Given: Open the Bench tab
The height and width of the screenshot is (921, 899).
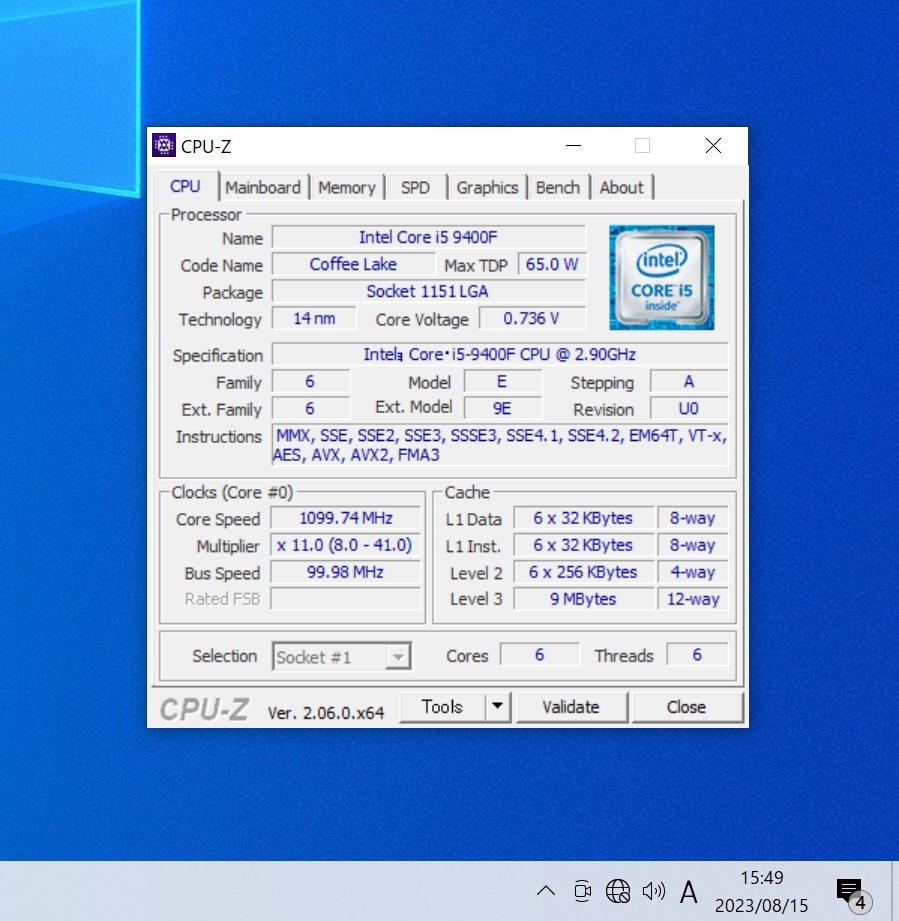Looking at the screenshot, I should pos(558,187).
